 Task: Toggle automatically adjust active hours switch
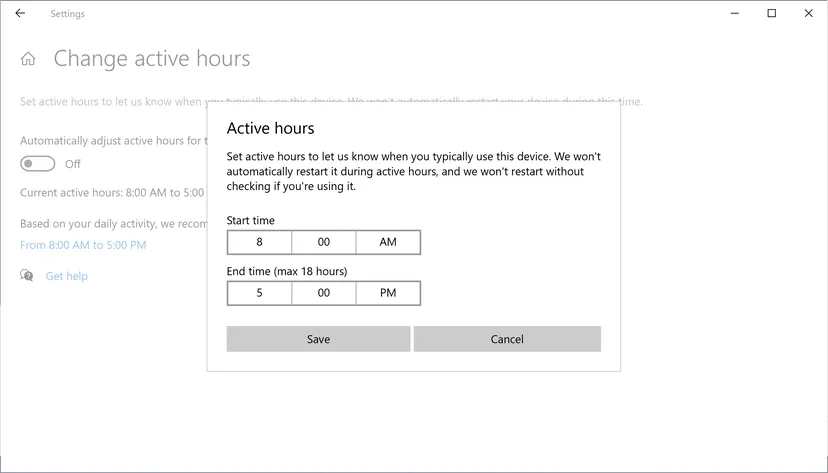pyautogui.click(x=38, y=164)
